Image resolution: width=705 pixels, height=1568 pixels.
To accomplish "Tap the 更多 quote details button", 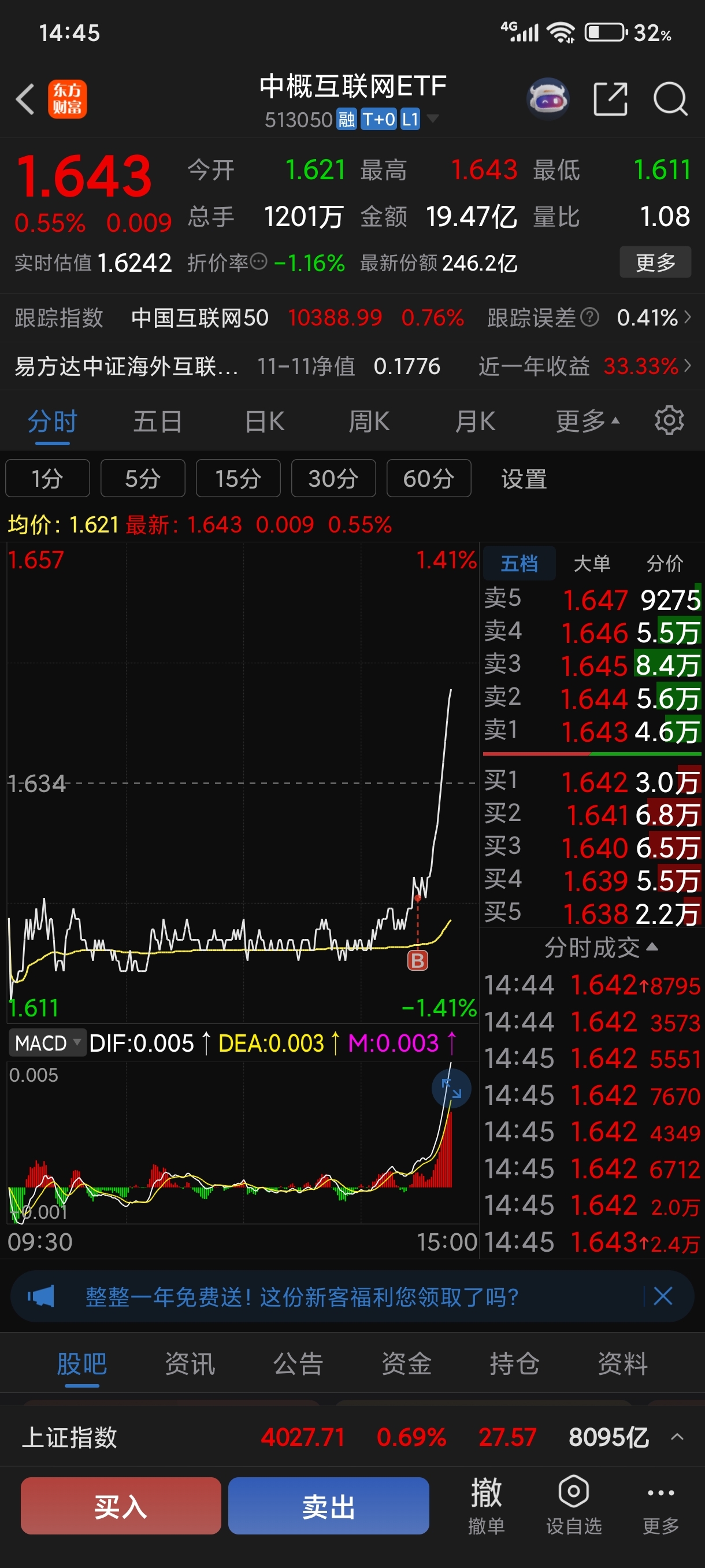I will coord(655,262).
